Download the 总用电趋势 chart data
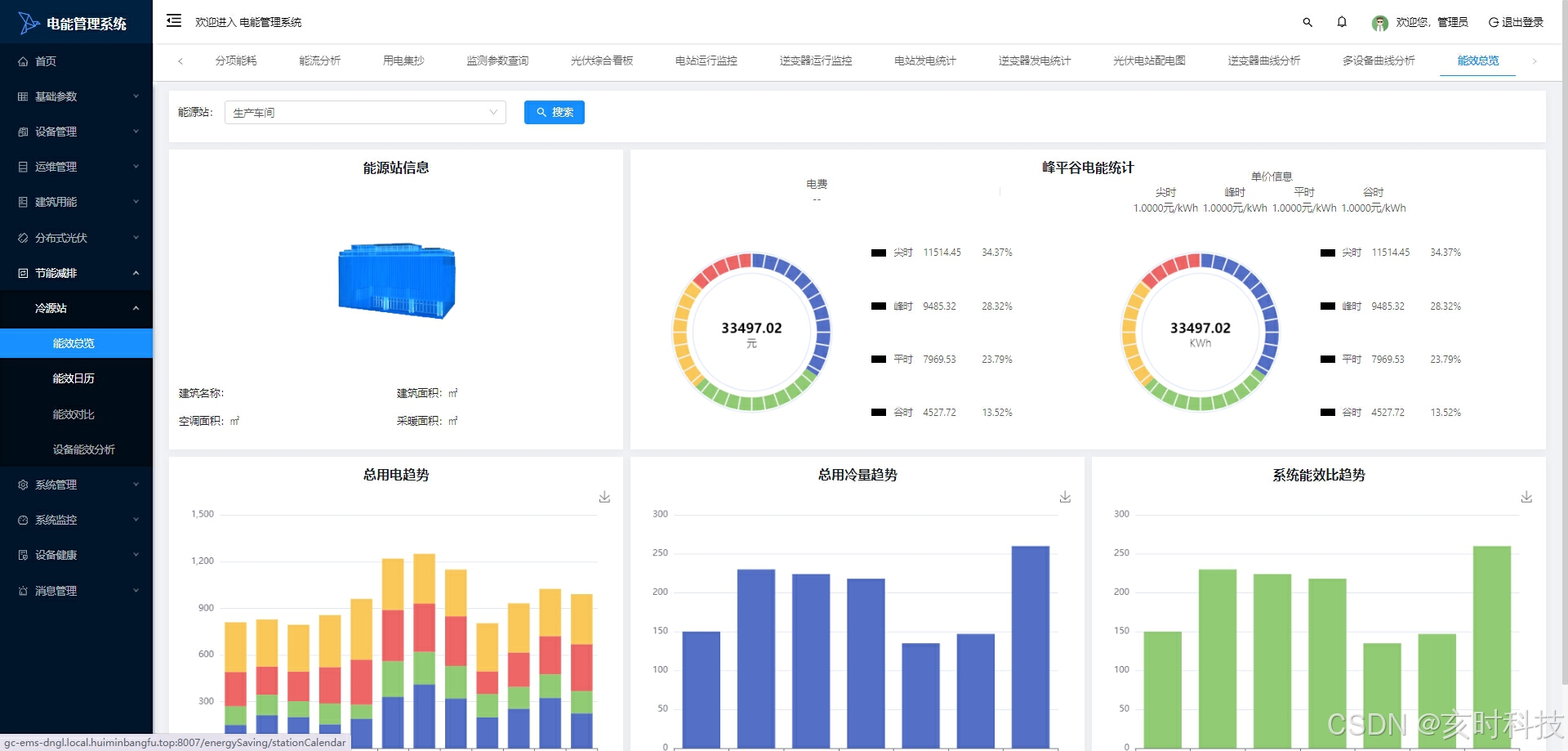This screenshot has width=1568, height=751. pyautogui.click(x=604, y=496)
